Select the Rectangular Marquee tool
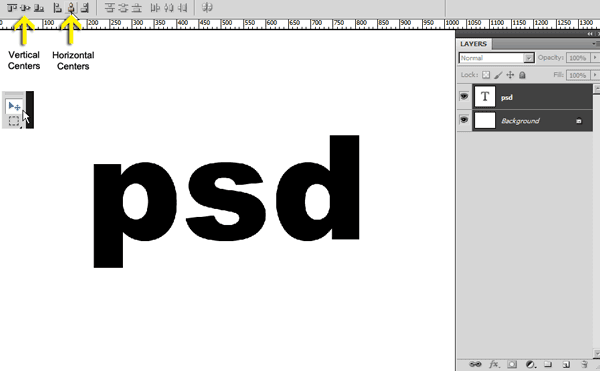This screenshot has width=600, height=371. coord(14,121)
